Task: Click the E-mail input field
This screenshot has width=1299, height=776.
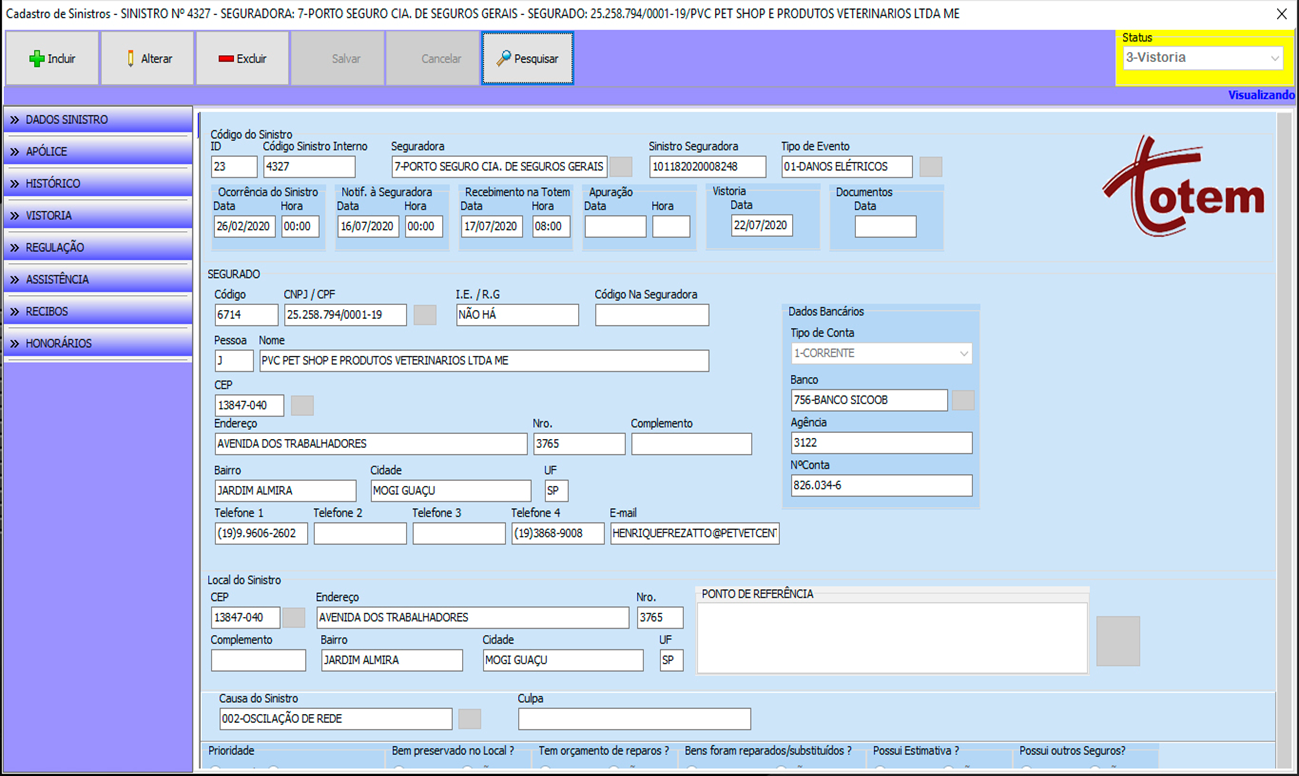Action: point(695,534)
